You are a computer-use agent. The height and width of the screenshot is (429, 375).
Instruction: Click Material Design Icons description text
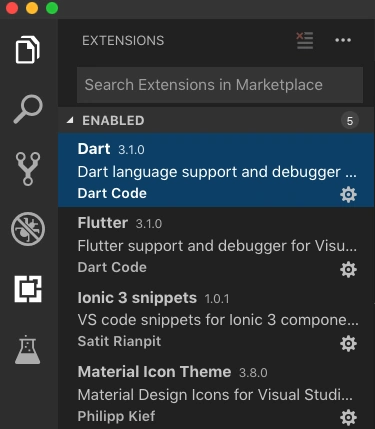215,395
